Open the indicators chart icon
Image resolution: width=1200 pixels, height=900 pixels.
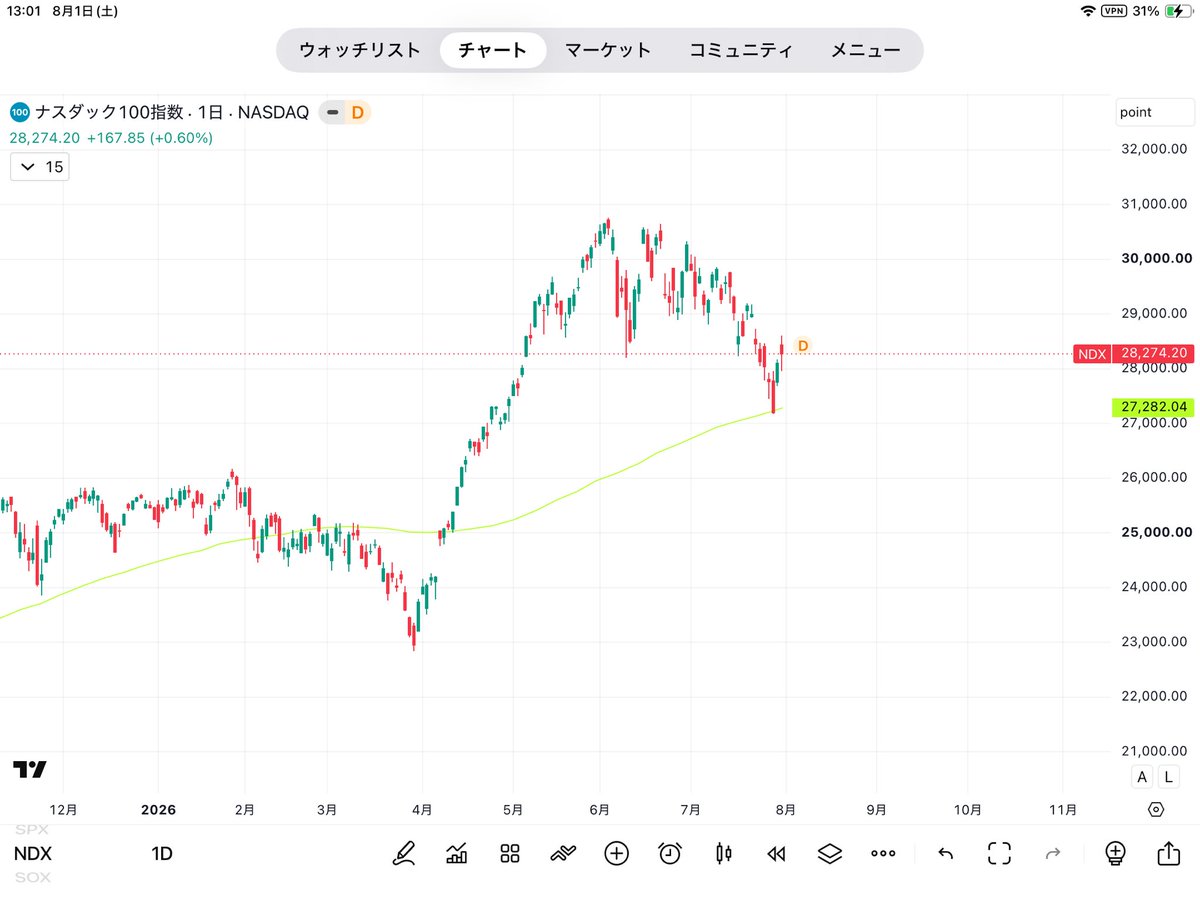pyautogui.click(x=457, y=853)
